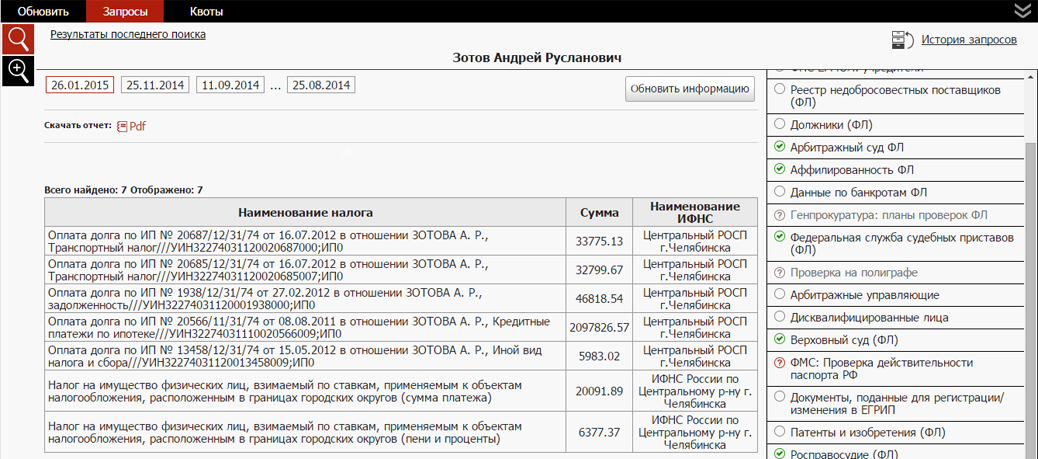Click the query history archive icon
This screenshot has height=459, width=1038.
click(902, 40)
